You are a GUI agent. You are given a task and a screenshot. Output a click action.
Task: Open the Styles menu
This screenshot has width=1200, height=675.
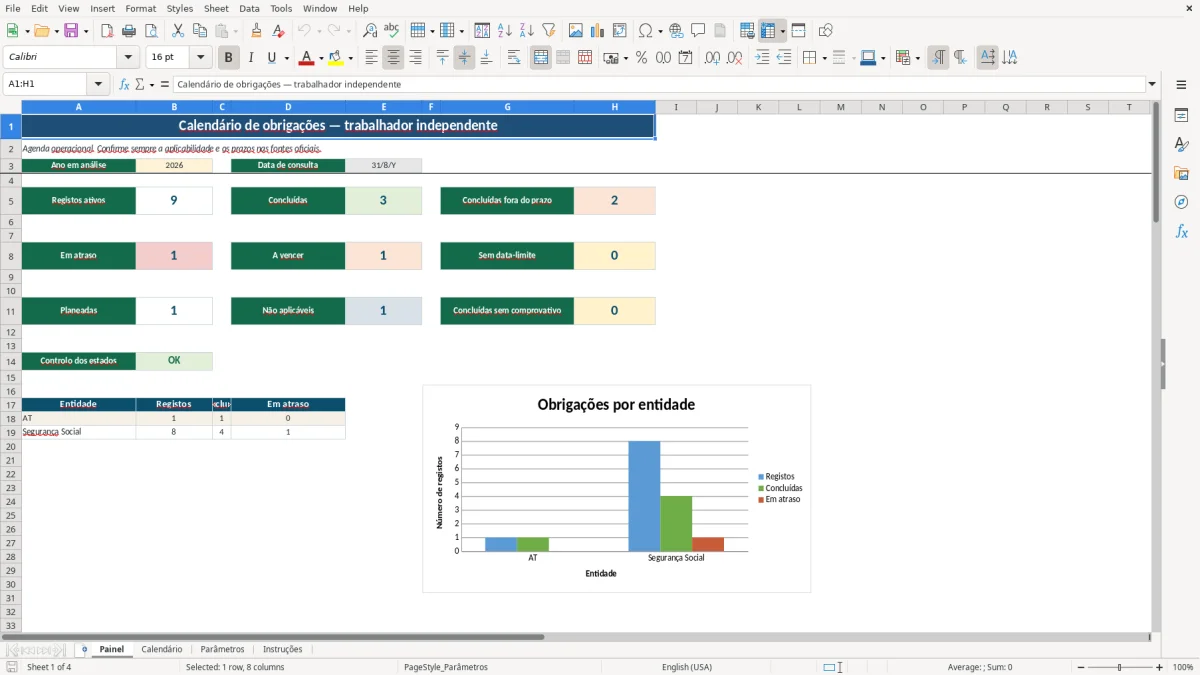point(180,8)
